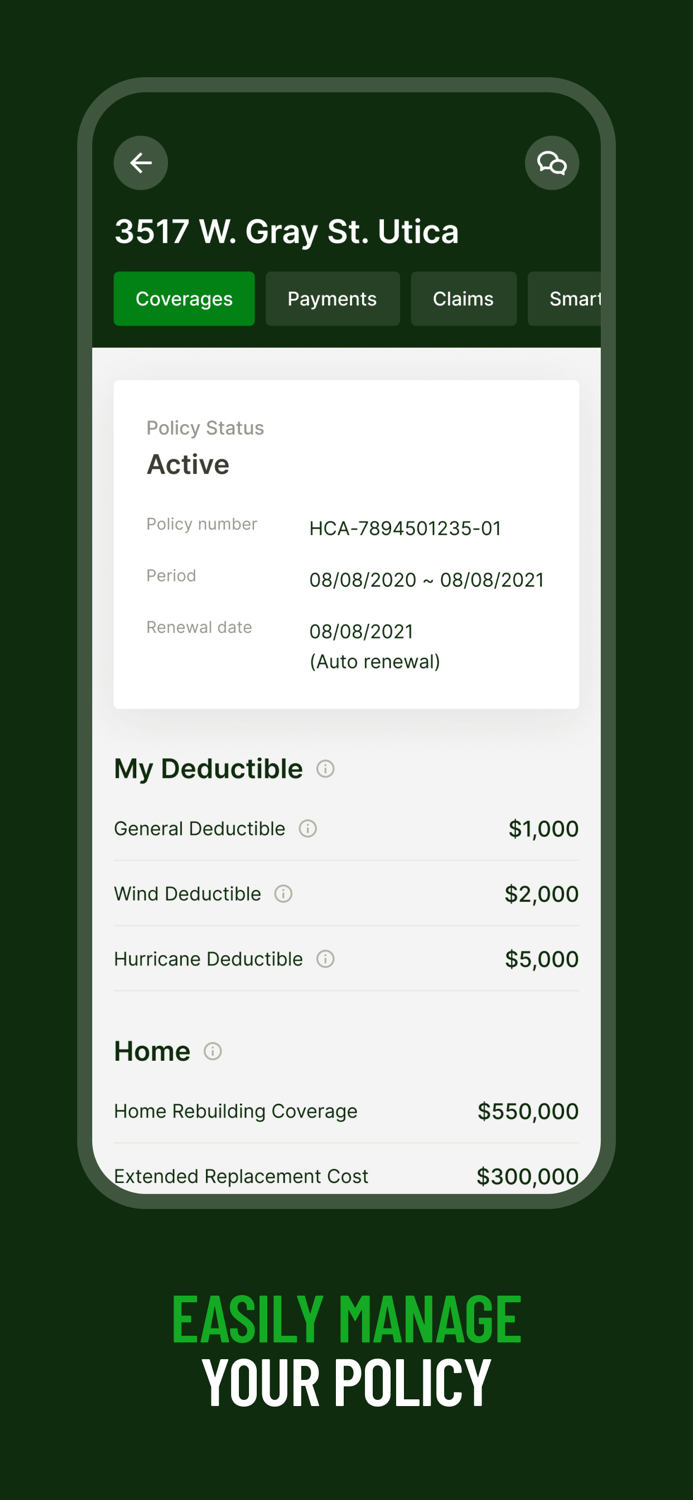
Task: Open the Extended Replacement Cost row
Action: point(346,1177)
